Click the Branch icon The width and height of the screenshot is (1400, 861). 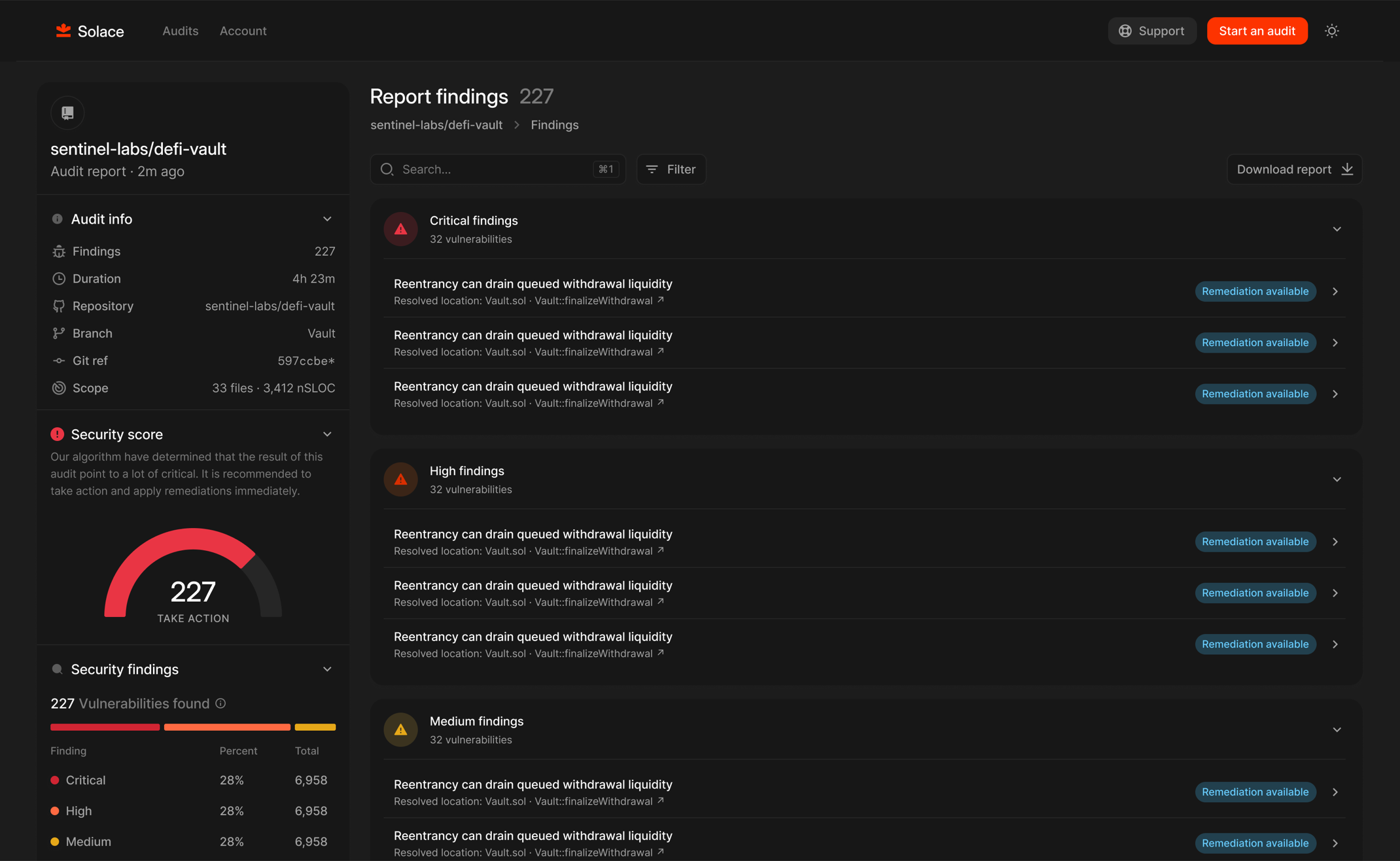tap(59, 334)
